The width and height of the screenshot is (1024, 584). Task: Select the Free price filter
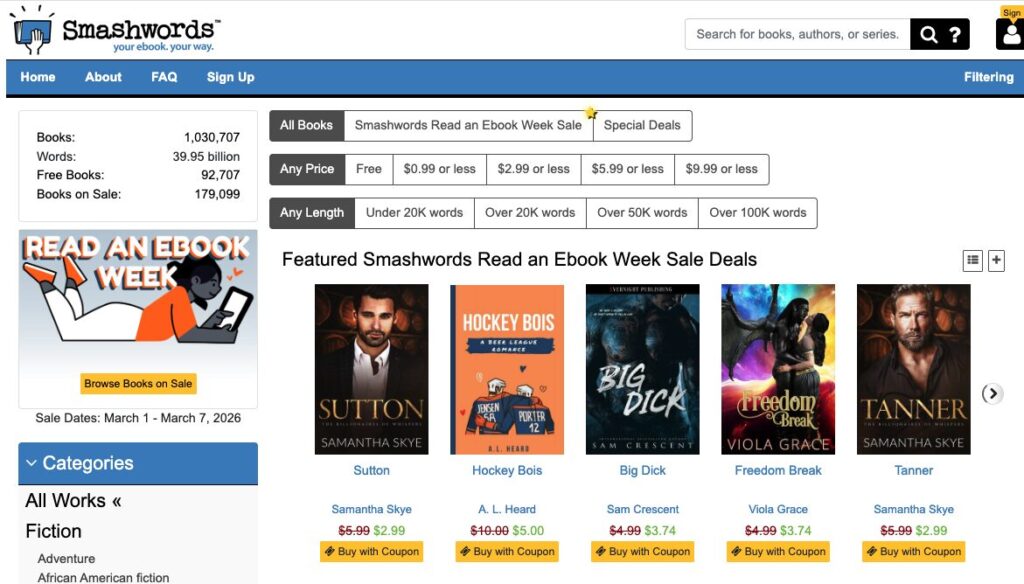point(369,169)
